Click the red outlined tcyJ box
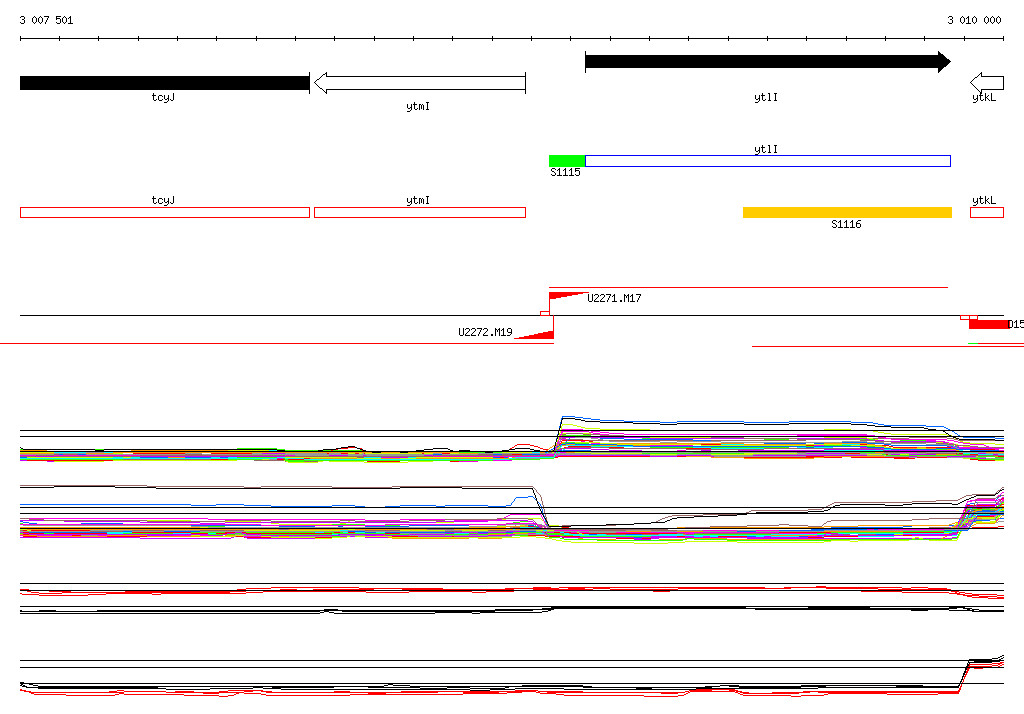Screen dimensions: 1024x714 [165, 212]
